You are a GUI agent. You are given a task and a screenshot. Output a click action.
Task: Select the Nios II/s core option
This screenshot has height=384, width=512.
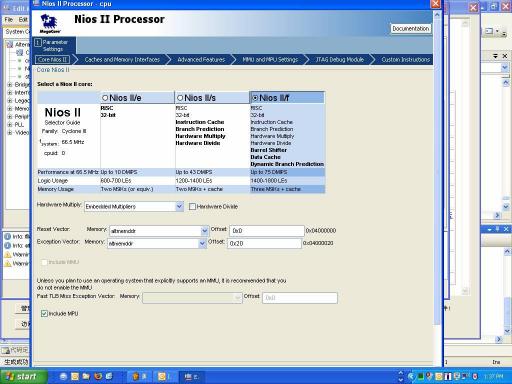(180, 98)
